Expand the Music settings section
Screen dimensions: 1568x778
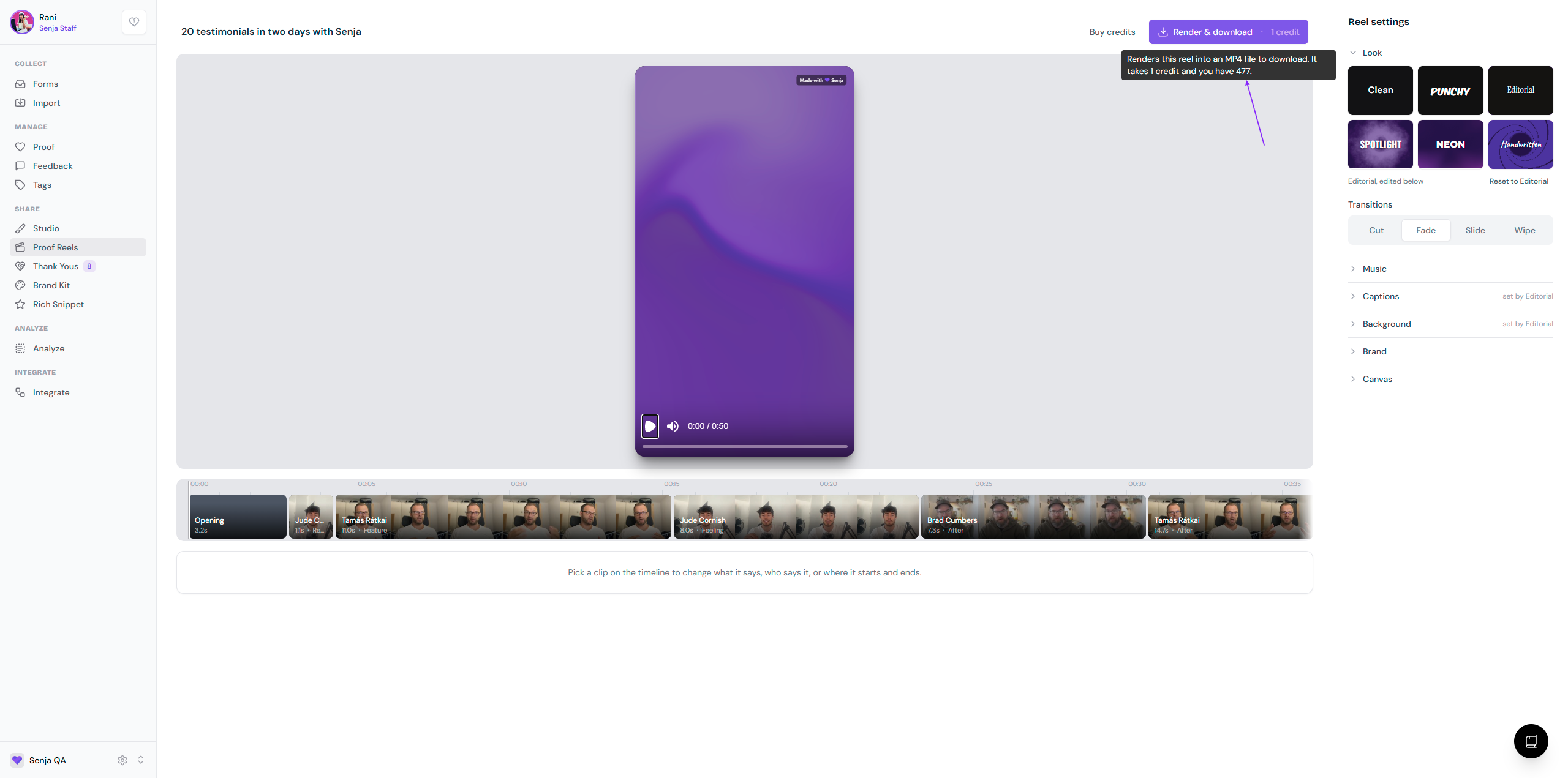point(1450,269)
